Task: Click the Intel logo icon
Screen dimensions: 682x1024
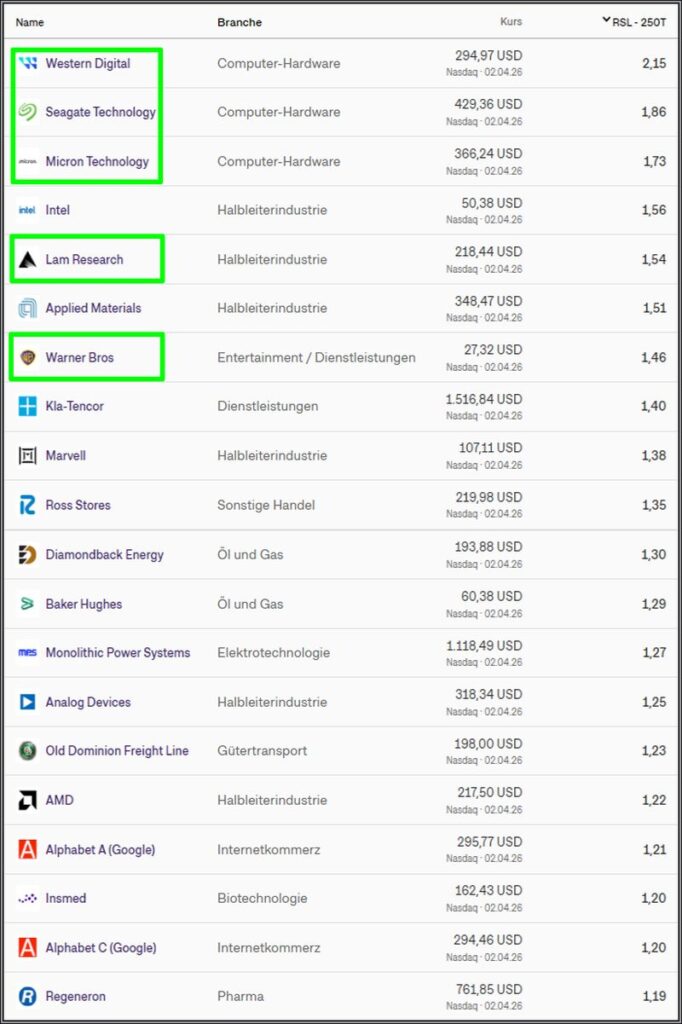Action: coord(28,210)
